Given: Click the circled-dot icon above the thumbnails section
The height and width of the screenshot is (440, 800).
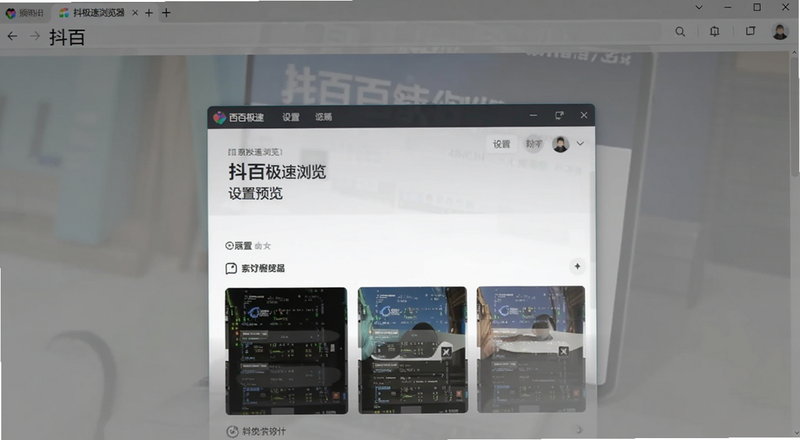Looking at the screenshot, I should pos(230,246).
